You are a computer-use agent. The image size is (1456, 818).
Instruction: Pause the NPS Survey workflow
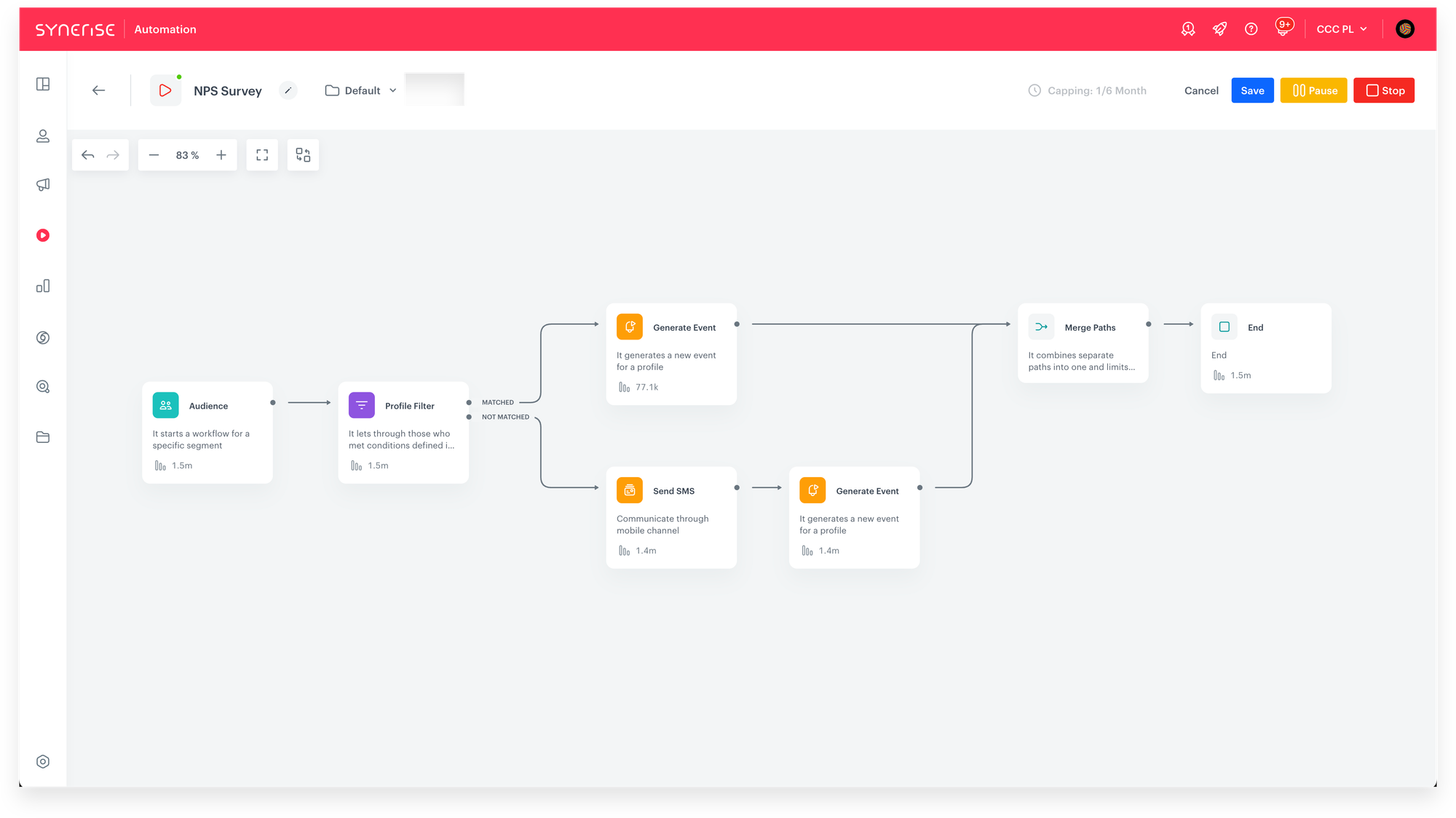pyautogui.click(x=1313, y=90)
